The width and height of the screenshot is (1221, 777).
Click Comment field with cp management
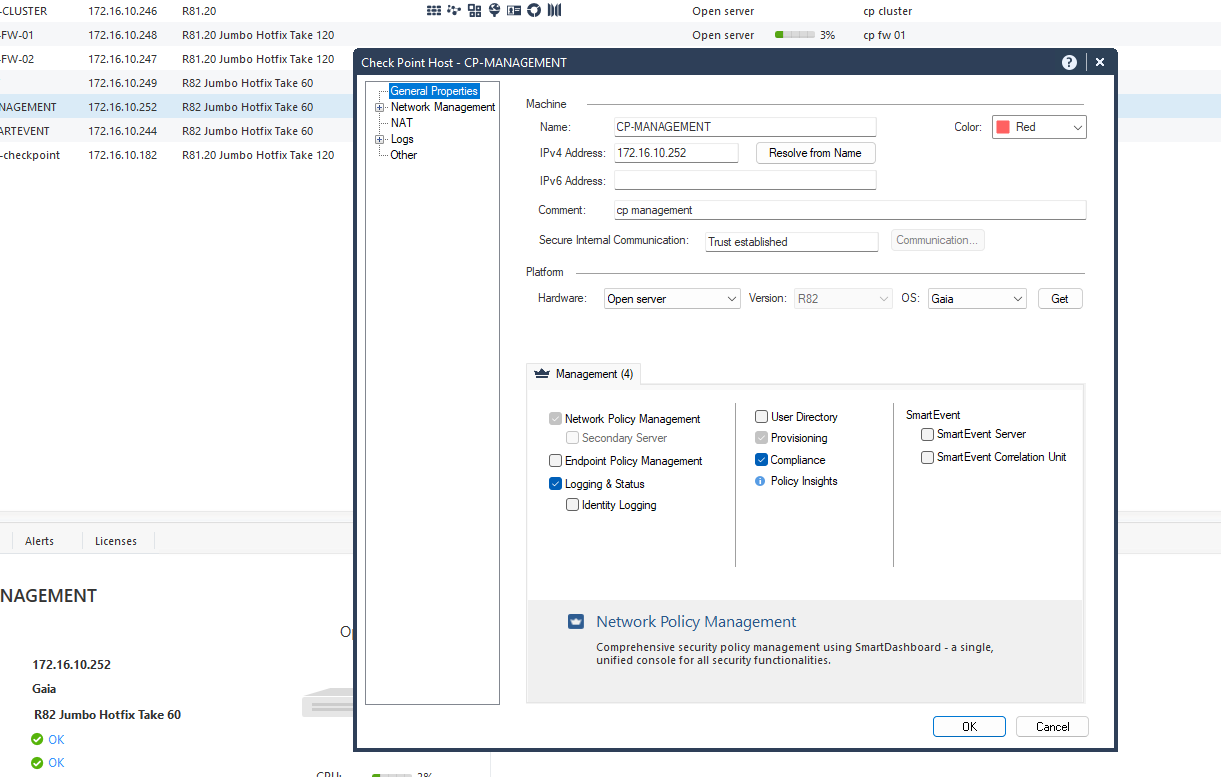coord(850,210)
